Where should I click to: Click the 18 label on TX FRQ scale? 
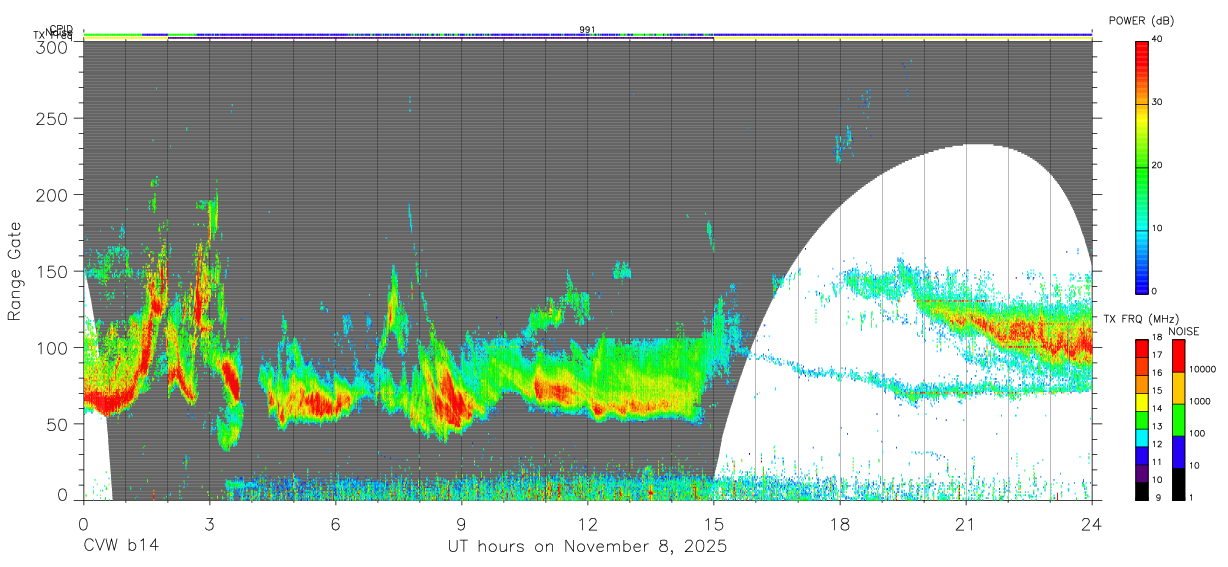click(x=1159, y=338)
